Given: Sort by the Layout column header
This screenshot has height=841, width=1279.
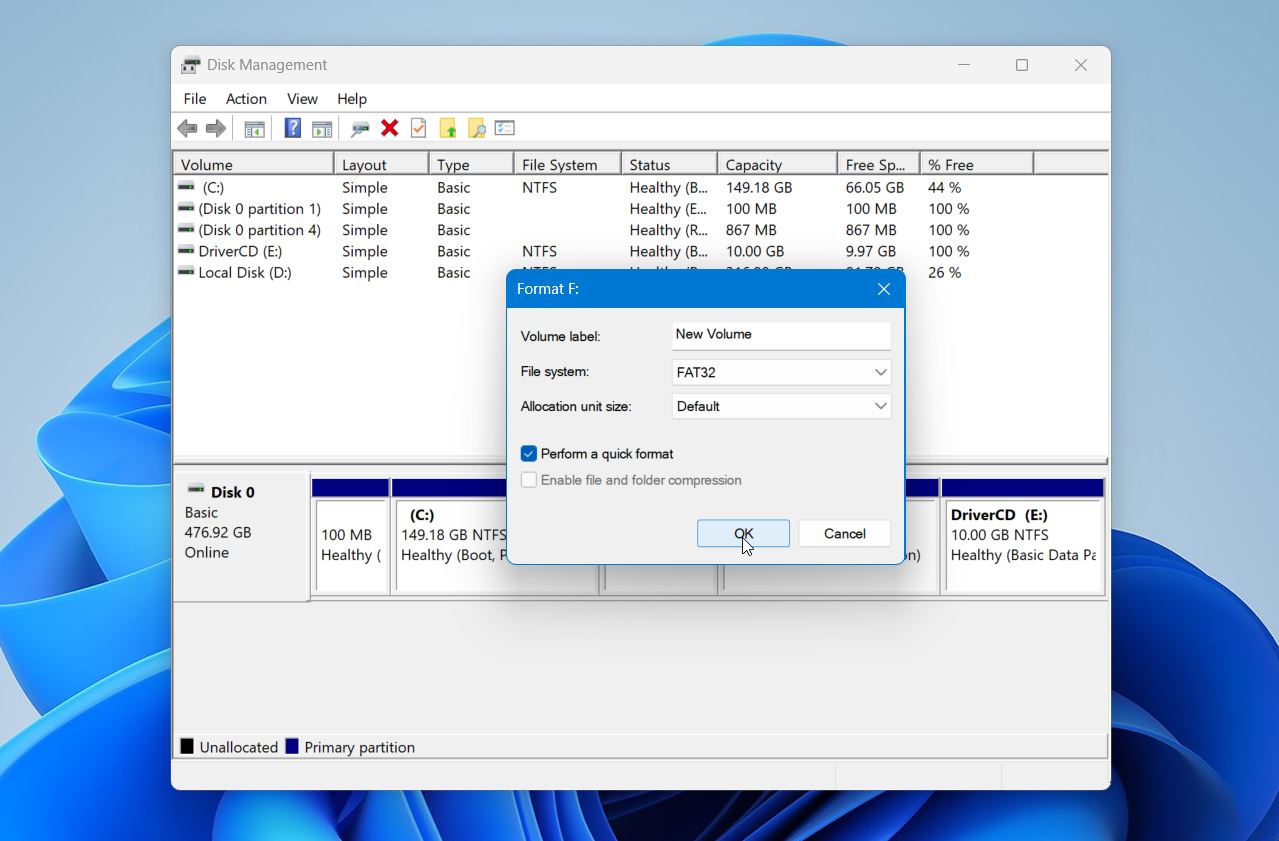Looking at the screenshot, I should (x=382, y=164).
